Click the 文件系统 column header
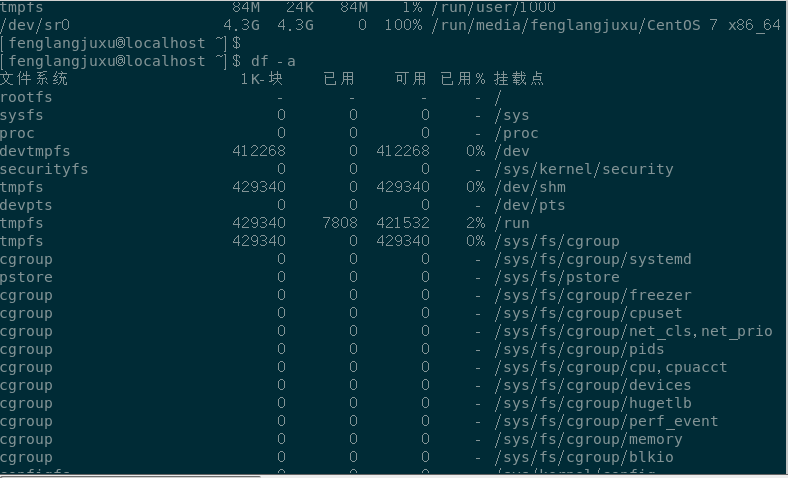Viewport: 788px width, 478px height. tap(35, 79)
